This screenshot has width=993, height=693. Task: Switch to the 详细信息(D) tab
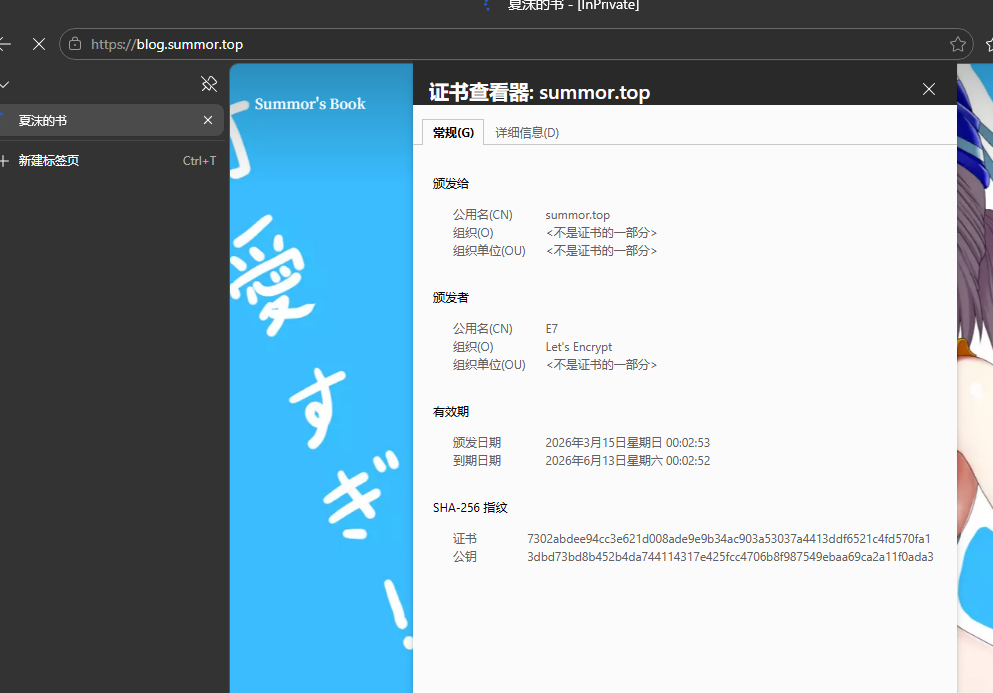[527, 132]
